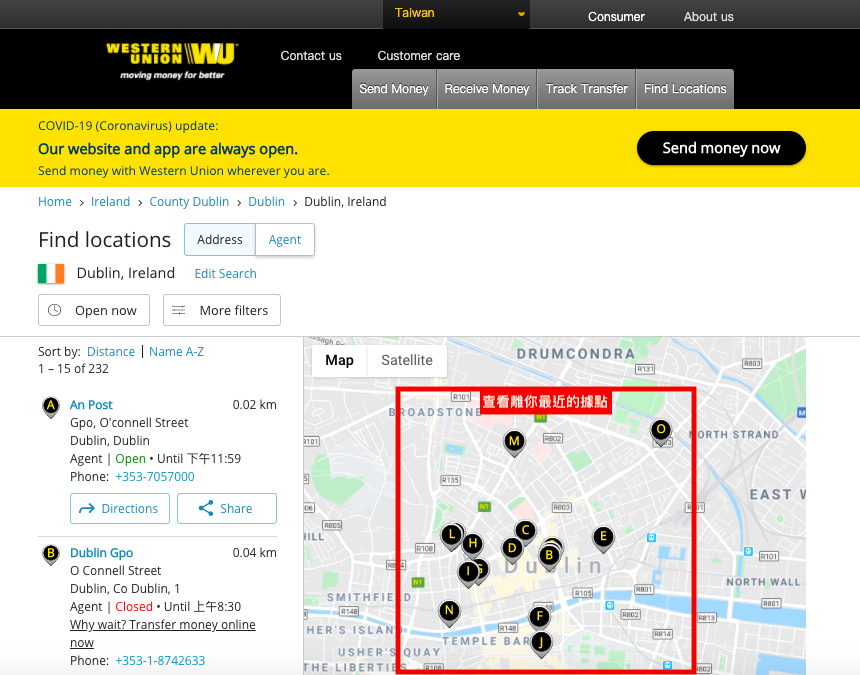Share the An Post location
Viewport: 860px width, 675px height.
point(227,508)
